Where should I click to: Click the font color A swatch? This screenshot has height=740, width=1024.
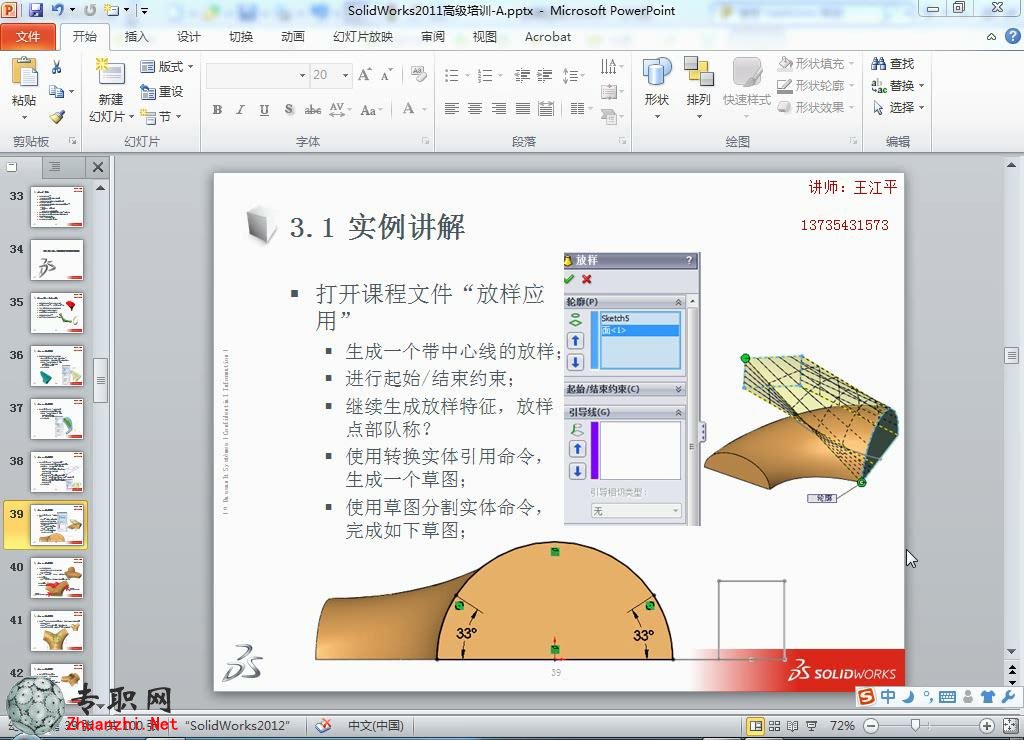pos(409,109)
